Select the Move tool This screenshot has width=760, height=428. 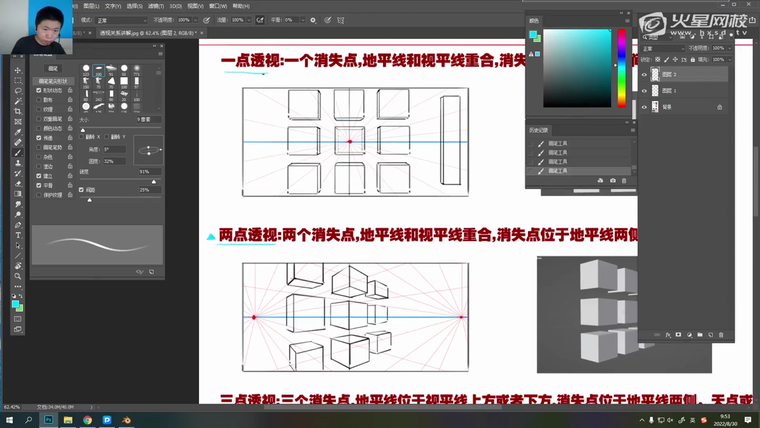tap(18, 70)
